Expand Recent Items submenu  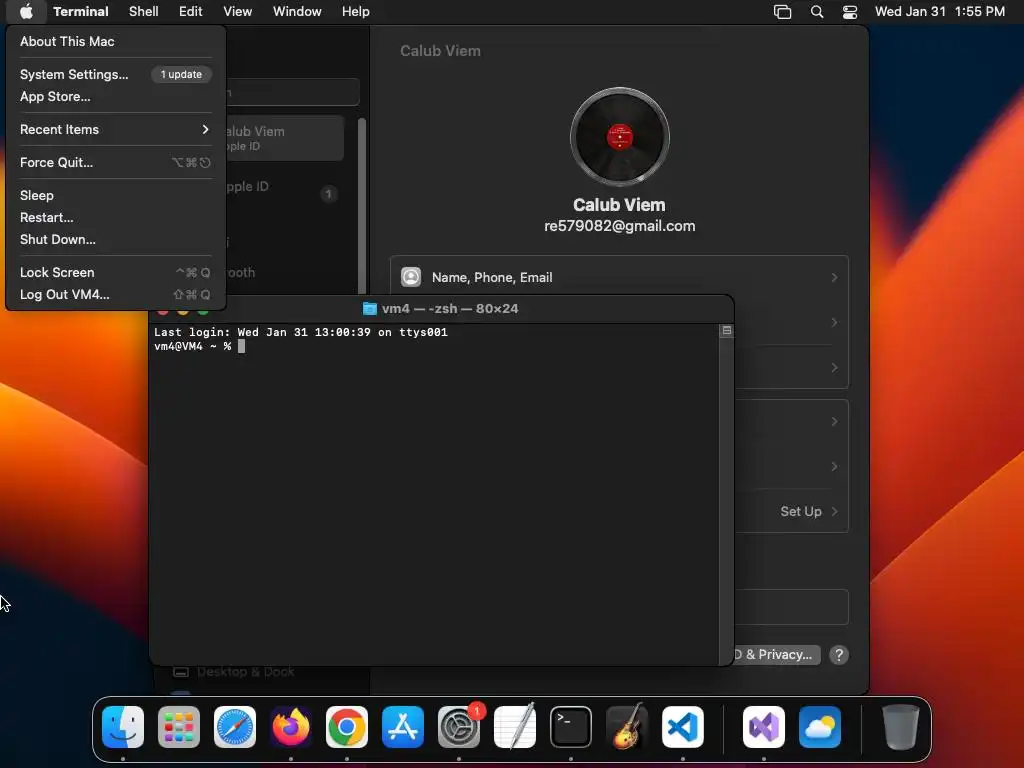point(116,129)
